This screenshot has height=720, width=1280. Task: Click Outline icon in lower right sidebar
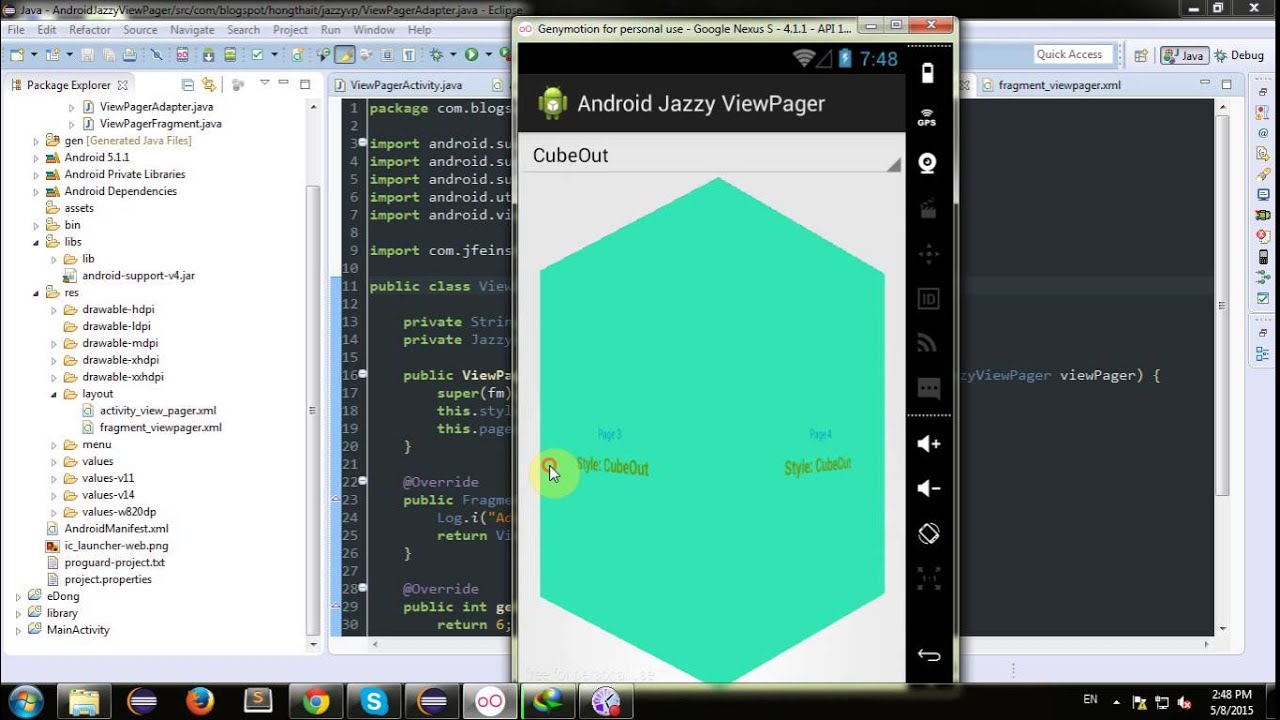tap(1264, 353)
